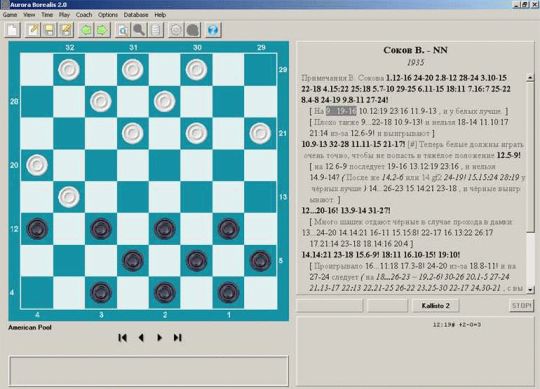Click the notation scrollbar thumb
The height and width of the screenshot is (389, 540).
point(530,157)
